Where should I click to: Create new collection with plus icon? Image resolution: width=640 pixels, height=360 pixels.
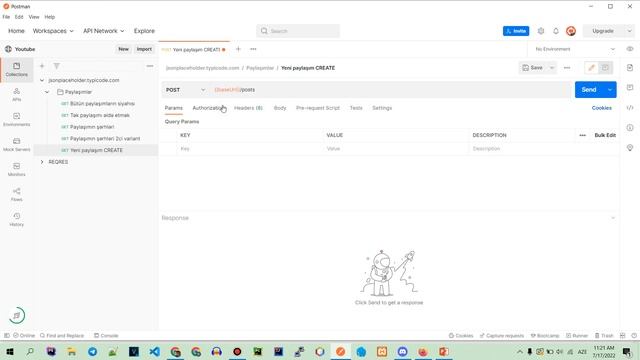(x=42, y=66)
